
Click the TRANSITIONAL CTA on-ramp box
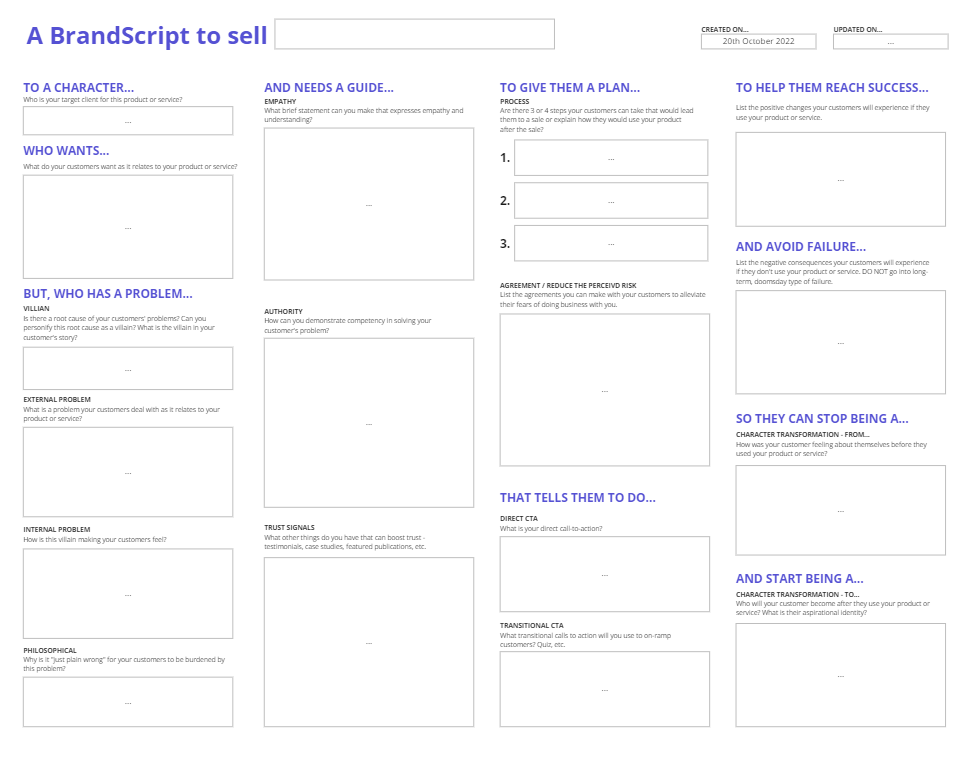pos(603,689)
